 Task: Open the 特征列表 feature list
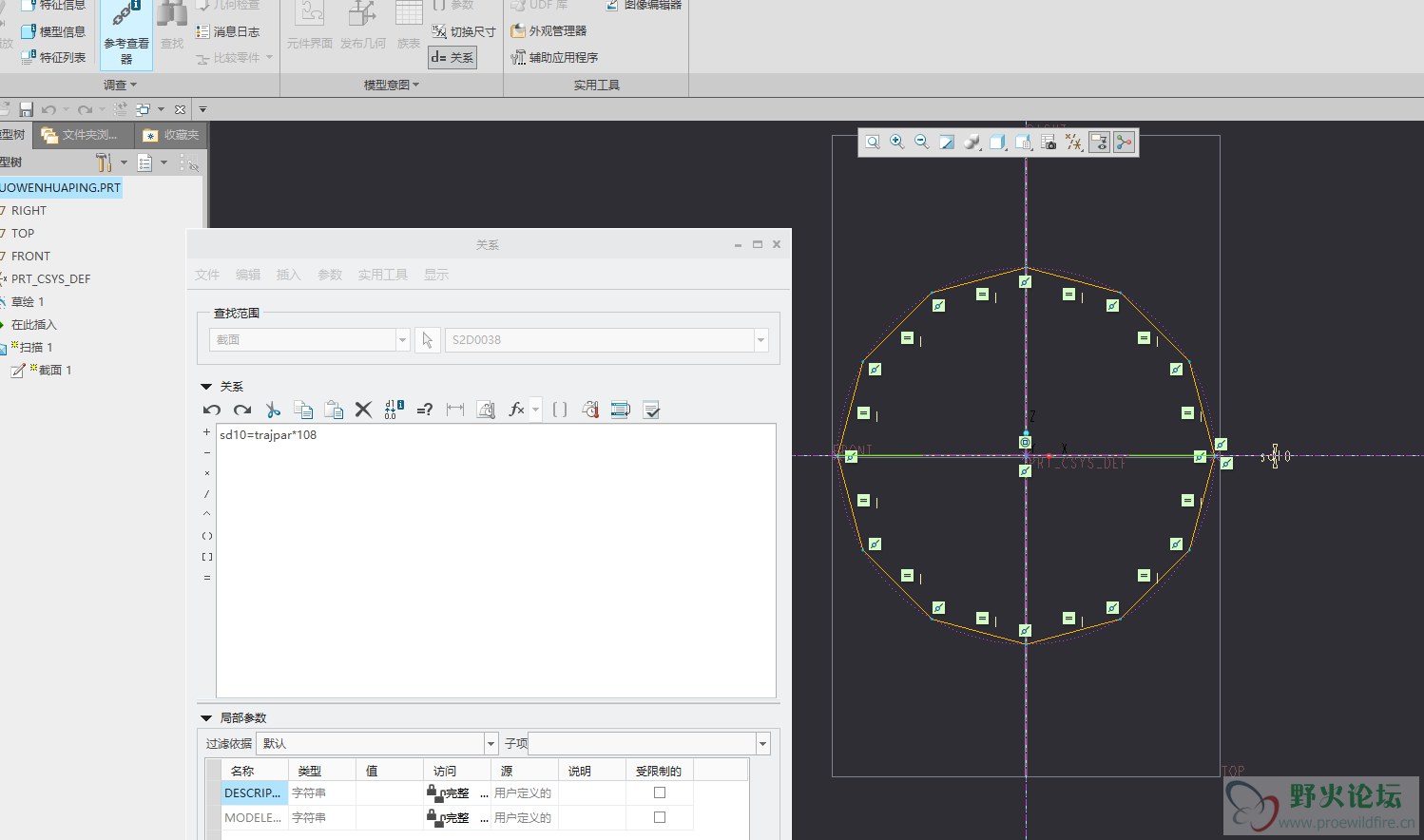tap(53, 57)
